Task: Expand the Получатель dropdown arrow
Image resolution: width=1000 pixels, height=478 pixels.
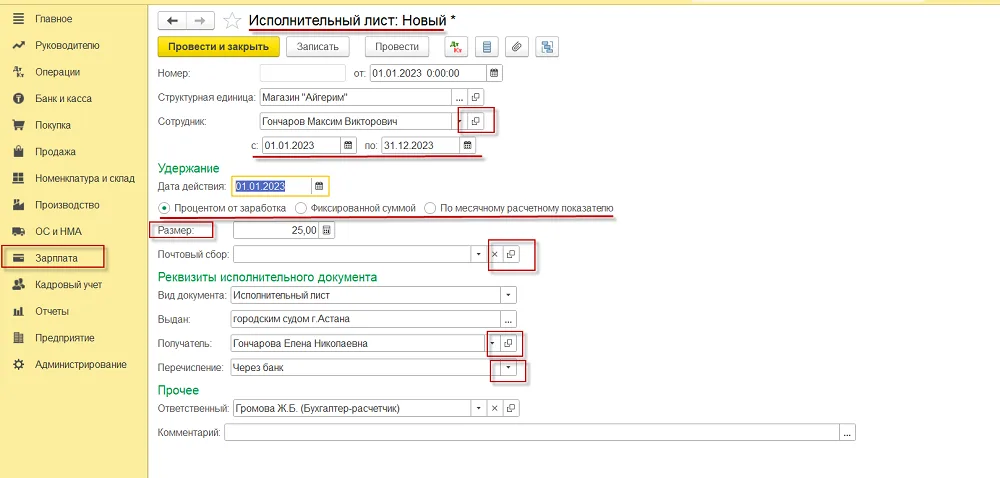Action: 492,344
